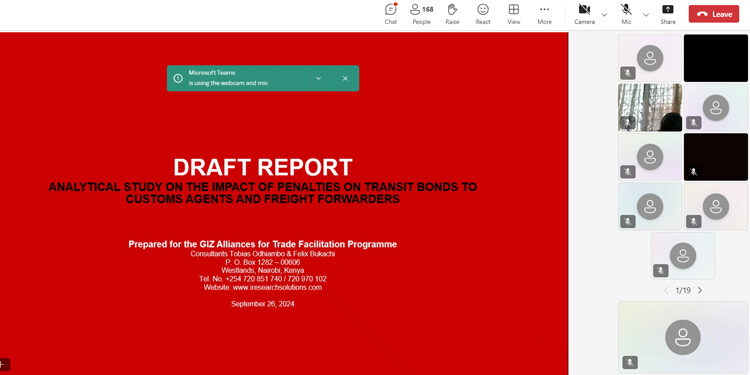The height and width of the screenshot is (375, 750).
Task: Expand the Camera options dropdown arrow
Action: click(605, 15)
